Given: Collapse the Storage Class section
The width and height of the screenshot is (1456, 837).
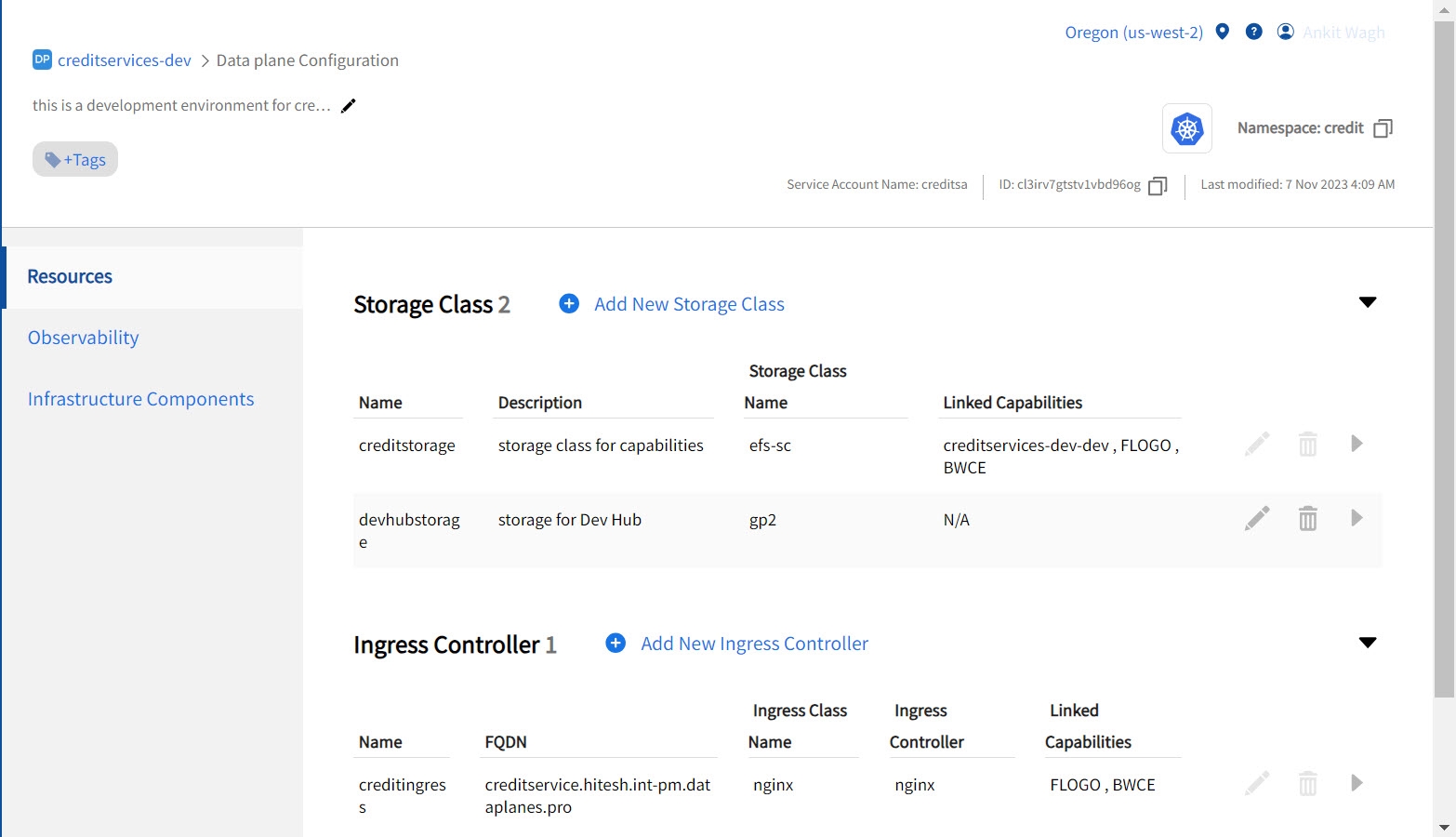Looking at the screenshot, I should (x=1368, y=302).
